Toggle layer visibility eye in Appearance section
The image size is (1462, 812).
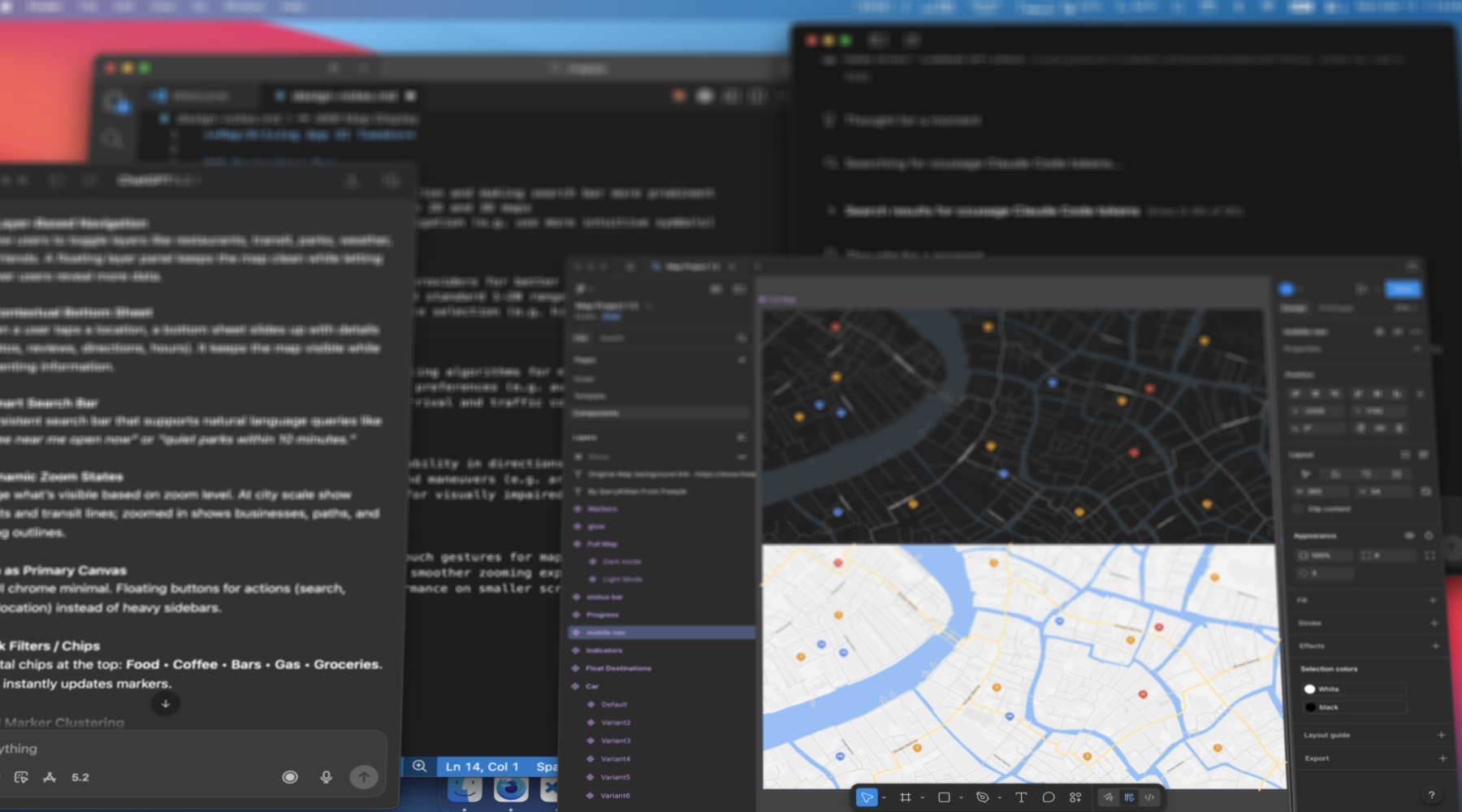[1409, 536]
